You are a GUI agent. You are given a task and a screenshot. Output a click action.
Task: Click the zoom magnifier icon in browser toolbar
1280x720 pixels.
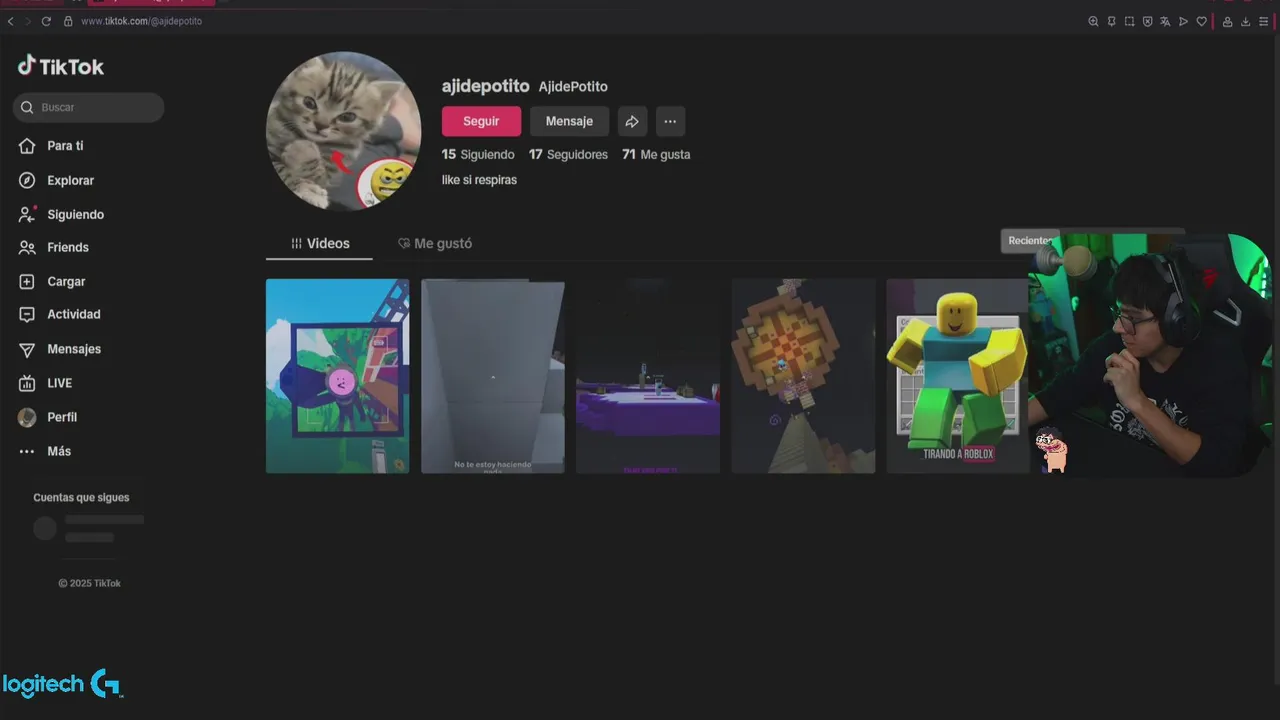tap(1093, 21)
